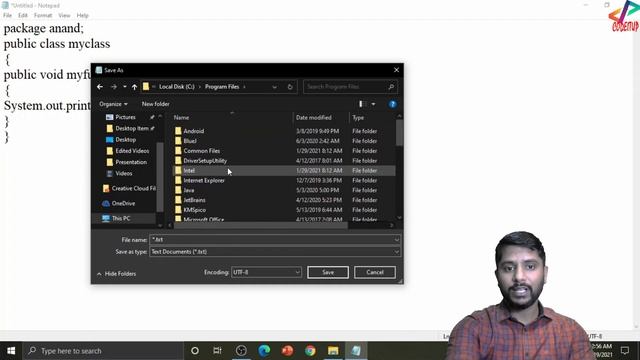Open the Organize menu
Screen dimensions: 640x360
[113, 104]
